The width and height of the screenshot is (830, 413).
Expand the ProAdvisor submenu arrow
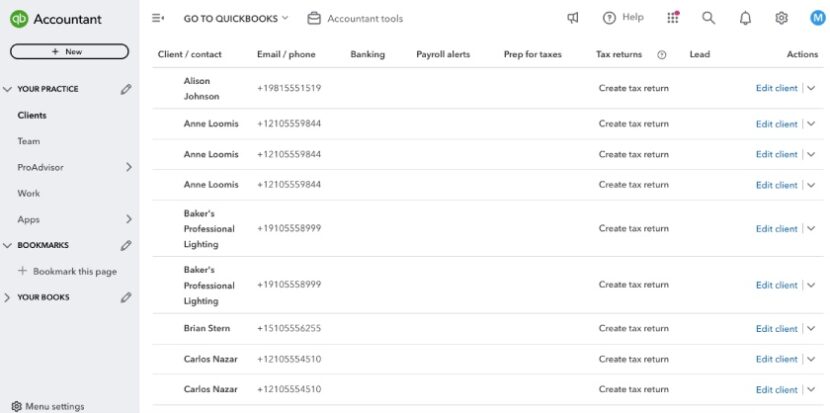click(x=128, y=167)
